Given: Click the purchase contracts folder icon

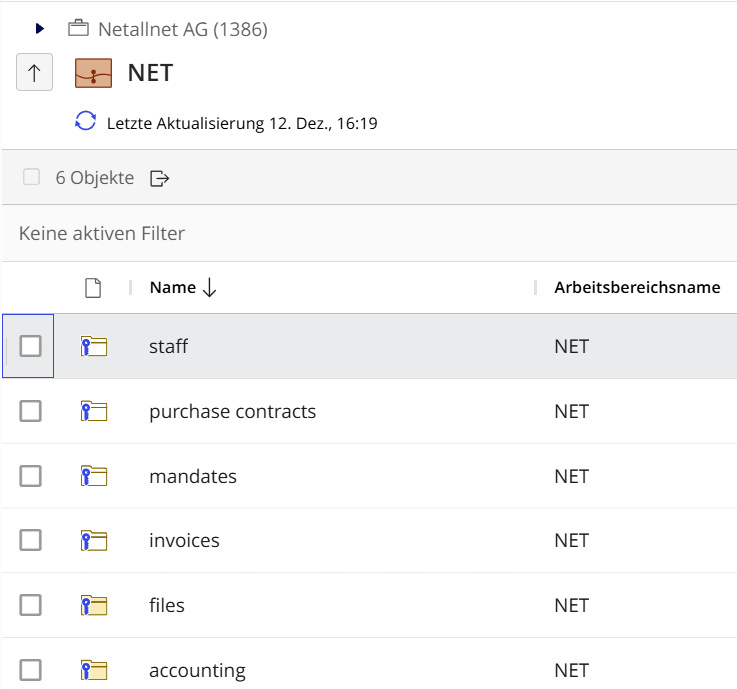Looking at the screenshot, I should point(93,411).
